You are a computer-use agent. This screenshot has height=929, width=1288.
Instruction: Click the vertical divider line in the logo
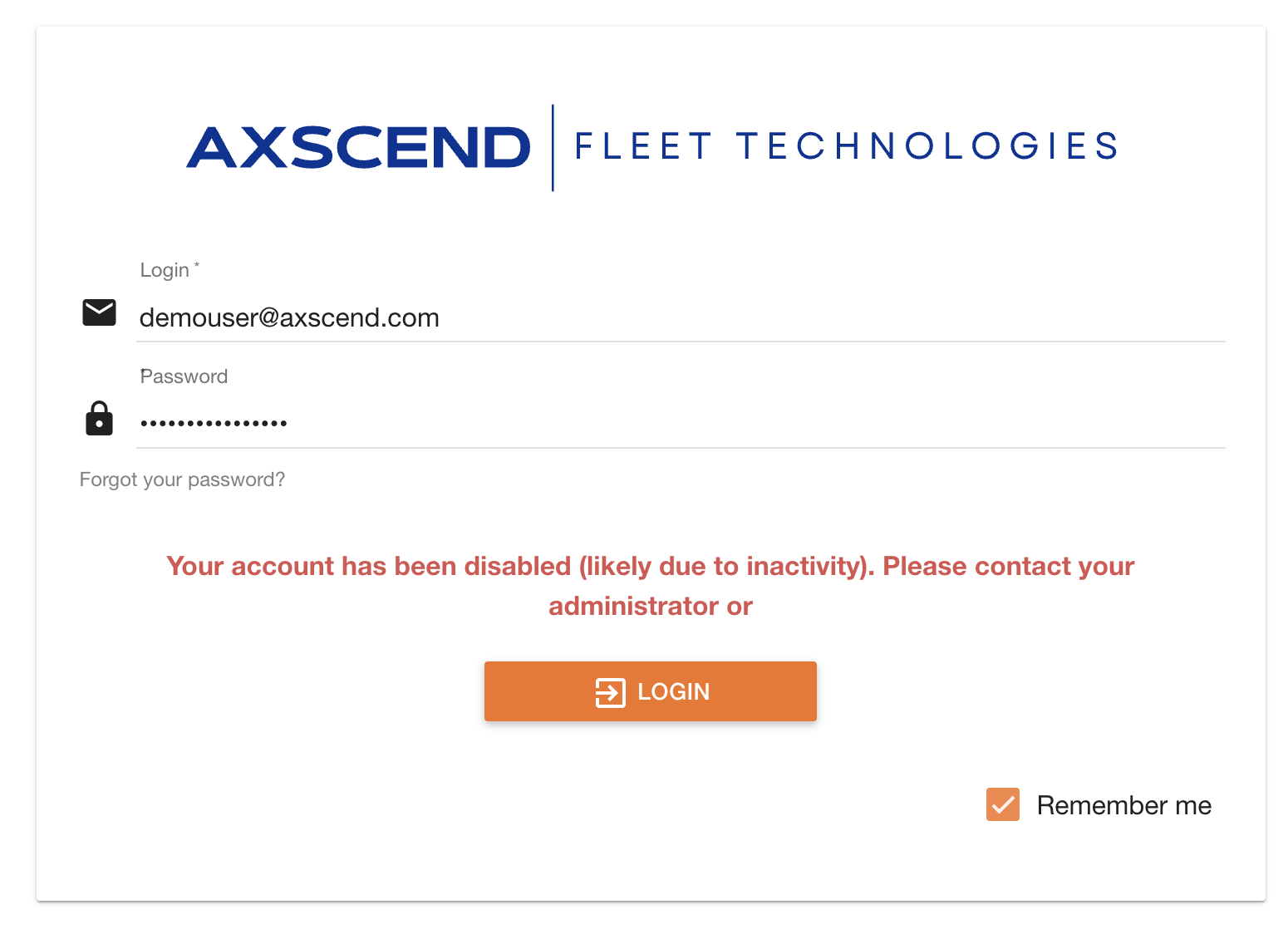(x=553, y=147)
